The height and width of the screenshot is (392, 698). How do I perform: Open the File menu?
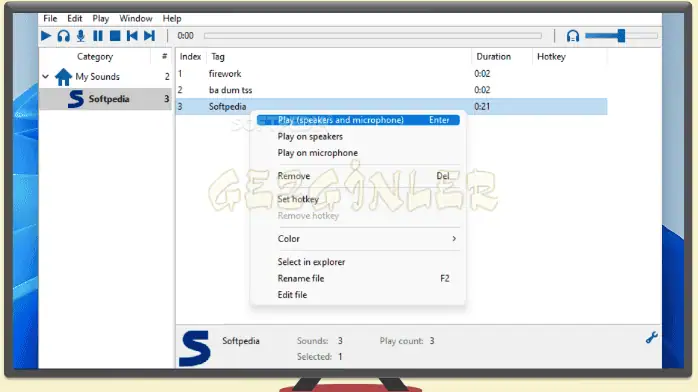pyautogui.click(x=50, y=19)
